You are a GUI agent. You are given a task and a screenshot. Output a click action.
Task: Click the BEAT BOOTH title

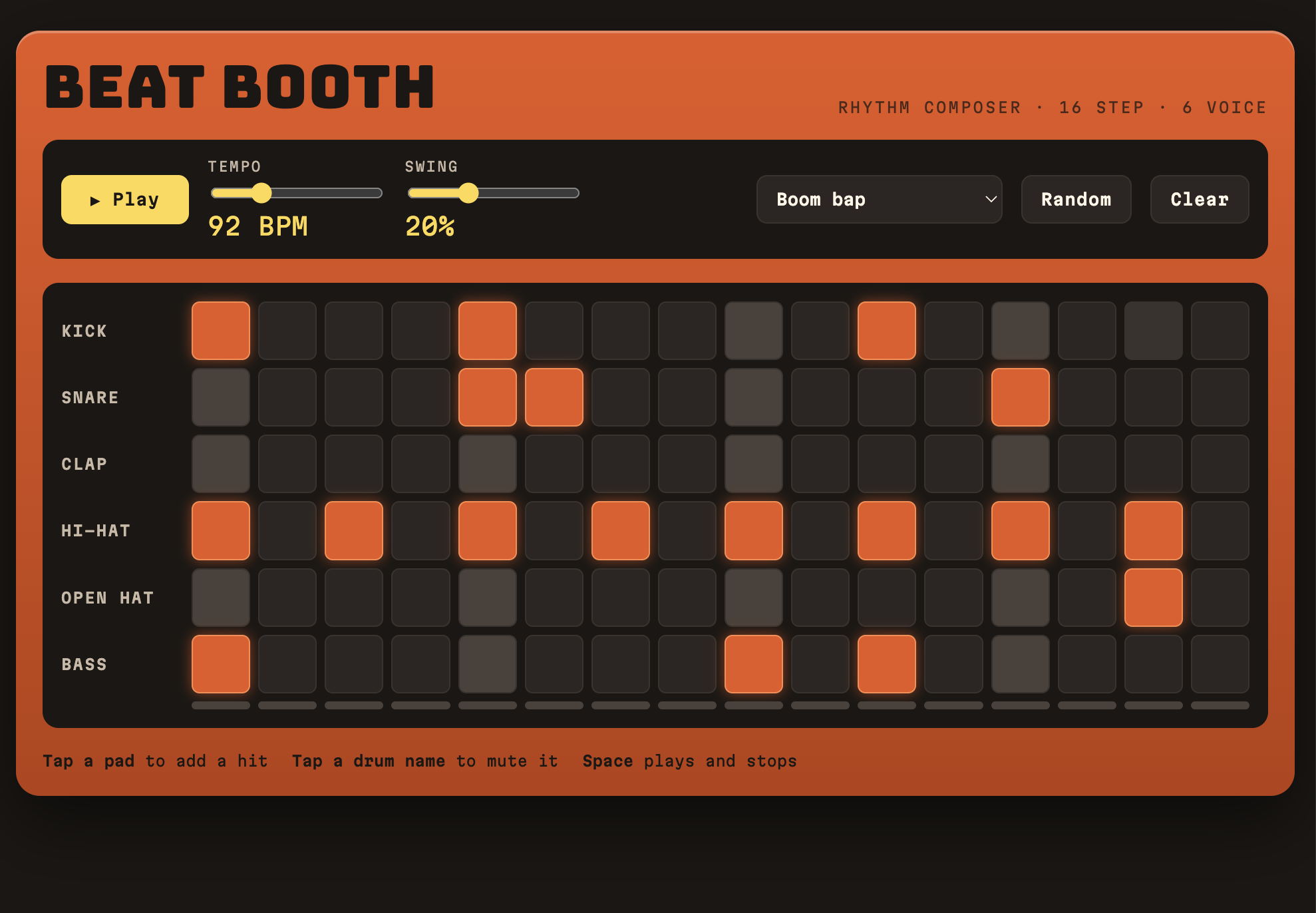240,87
